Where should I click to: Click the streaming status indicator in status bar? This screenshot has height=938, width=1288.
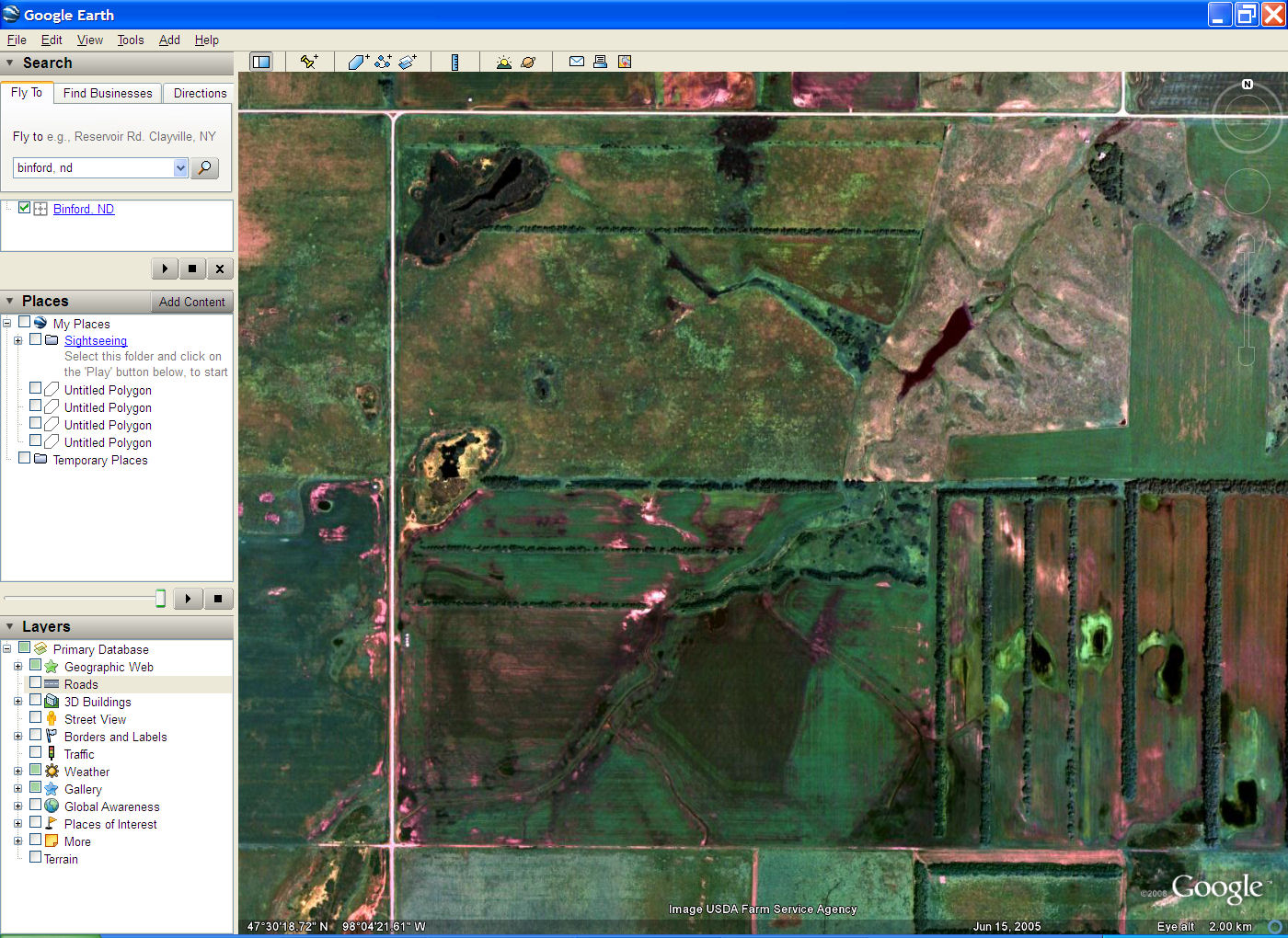point(1276,926)
